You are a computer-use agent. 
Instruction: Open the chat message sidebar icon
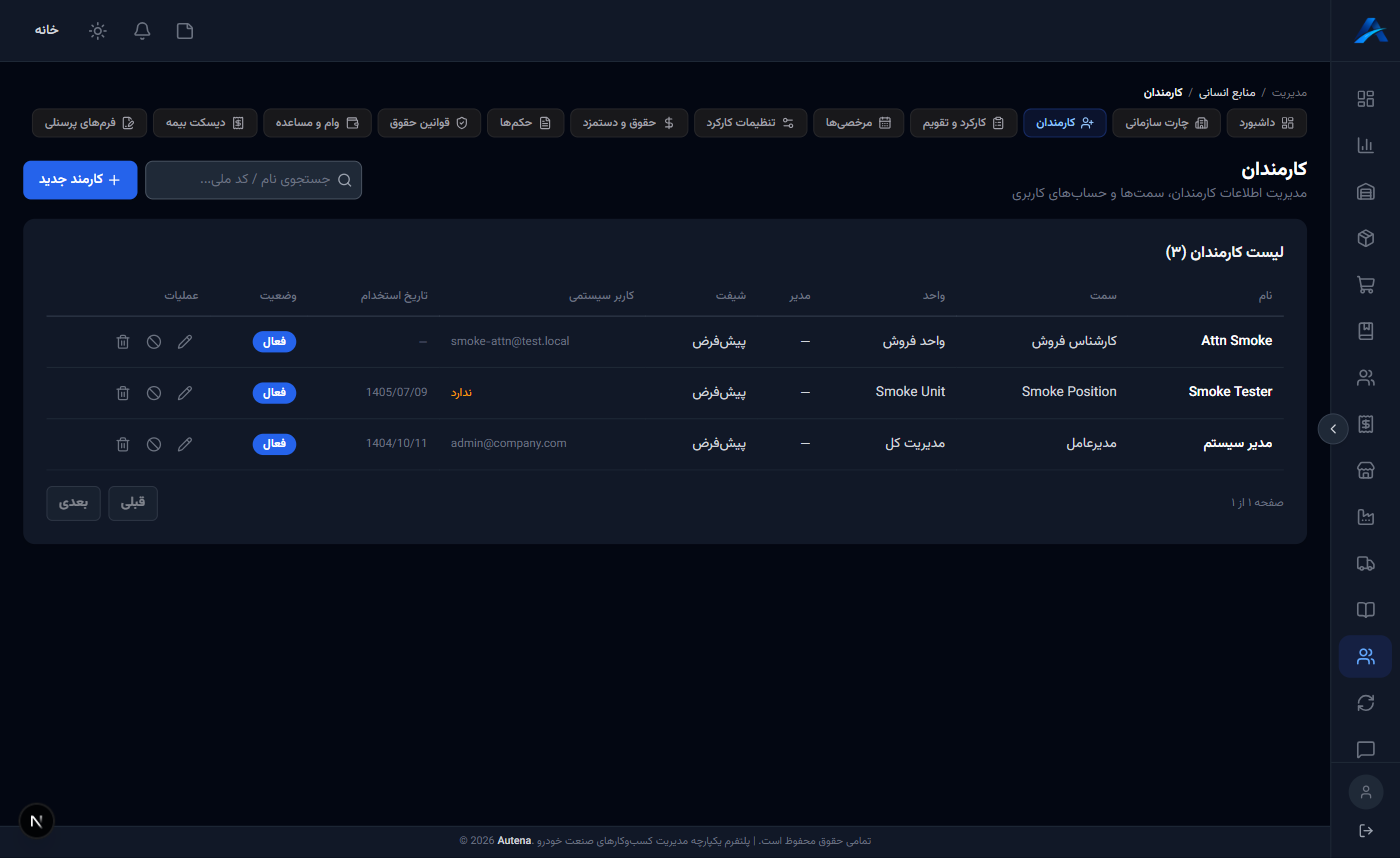(x=1365, y=750)
